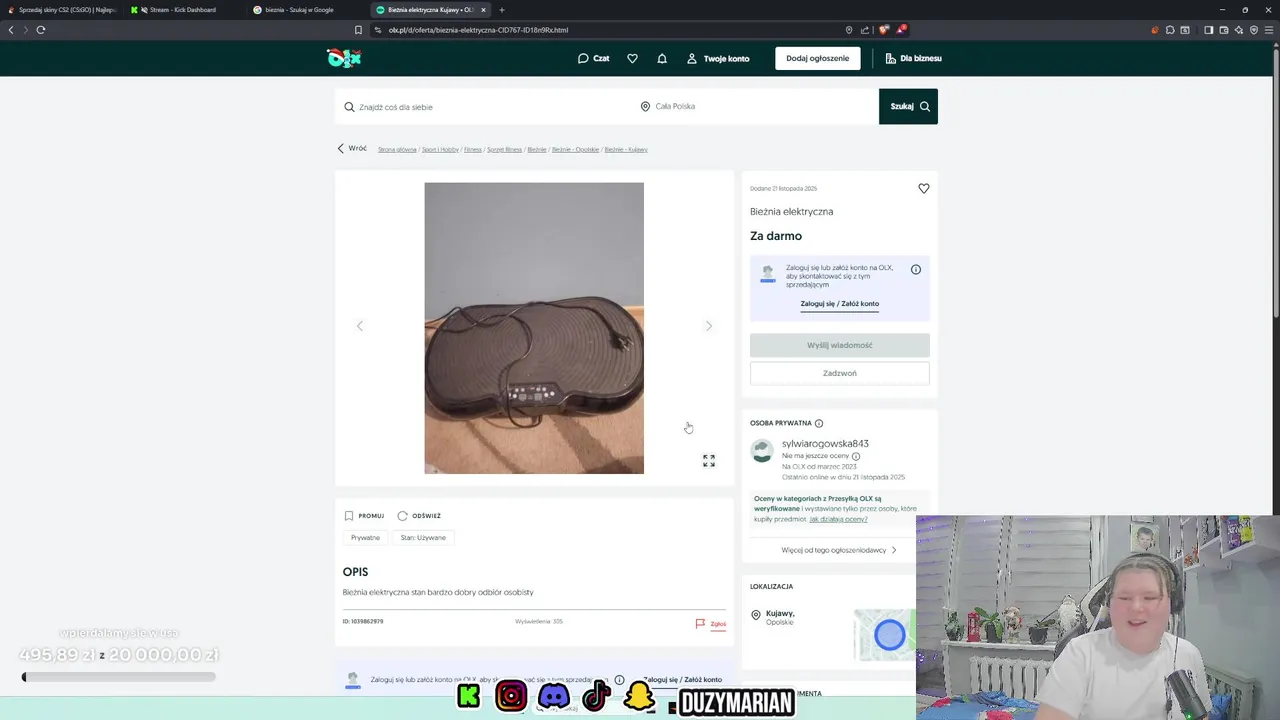This screenshot has width=1280, height=720.
Task: Switch to the Sprzedaj skiny CS2 tab
Action: tap(62, 10)
